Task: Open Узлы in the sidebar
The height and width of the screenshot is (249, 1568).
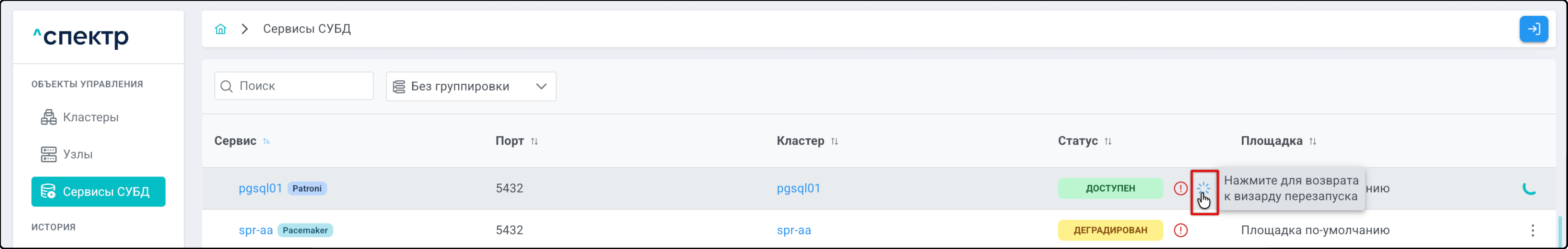Action: pos(78,155)
